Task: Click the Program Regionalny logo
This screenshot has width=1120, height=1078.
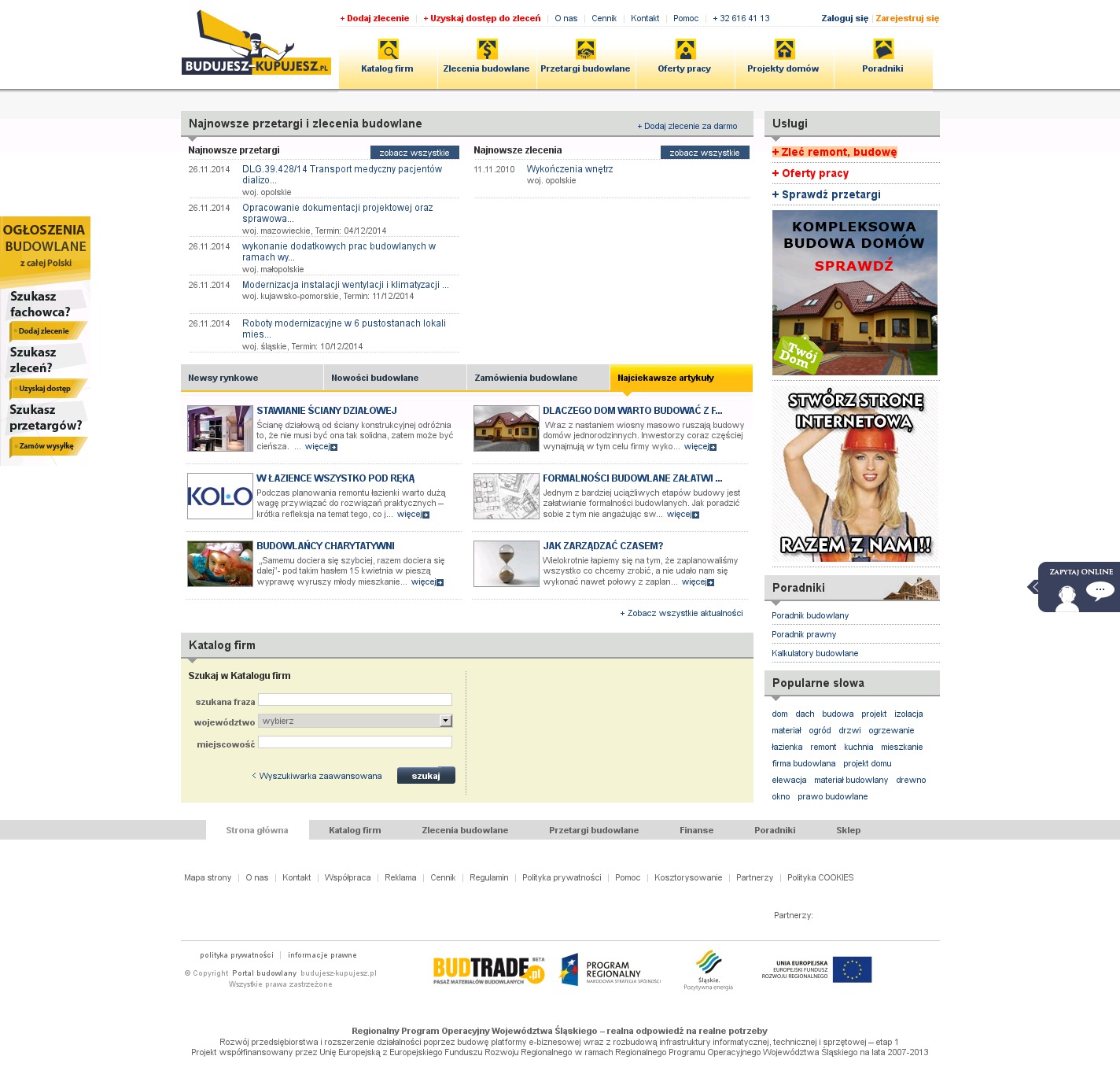Action: point(610,970)
